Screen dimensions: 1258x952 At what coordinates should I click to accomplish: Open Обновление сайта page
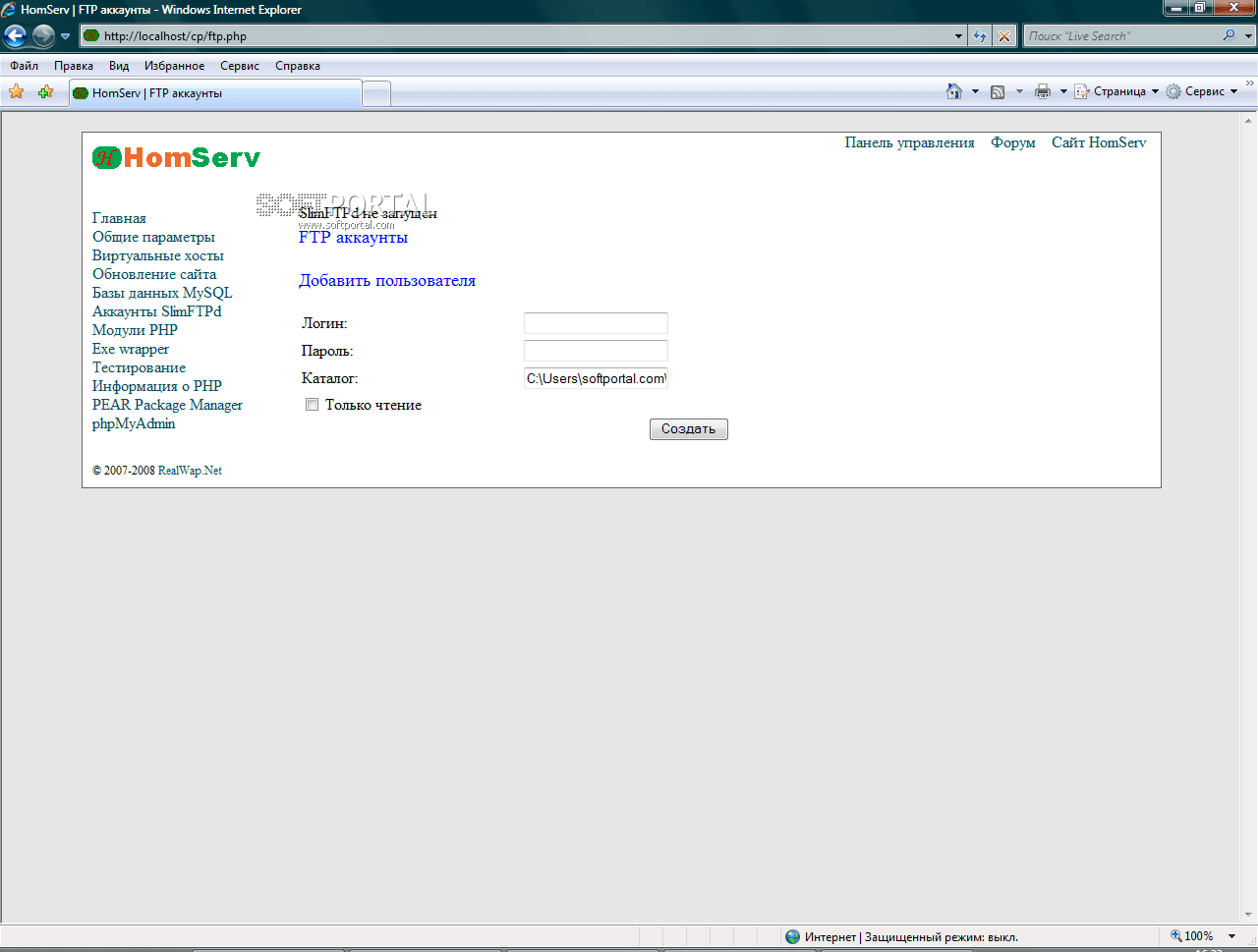pos(154,274)
